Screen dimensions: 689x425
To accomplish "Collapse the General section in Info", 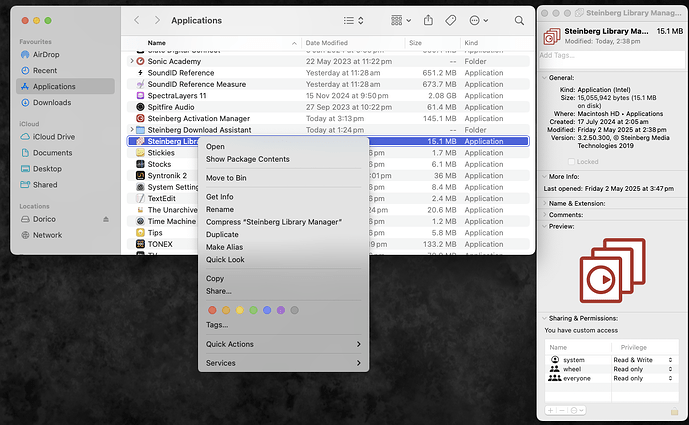I will [x=546, y=77].
